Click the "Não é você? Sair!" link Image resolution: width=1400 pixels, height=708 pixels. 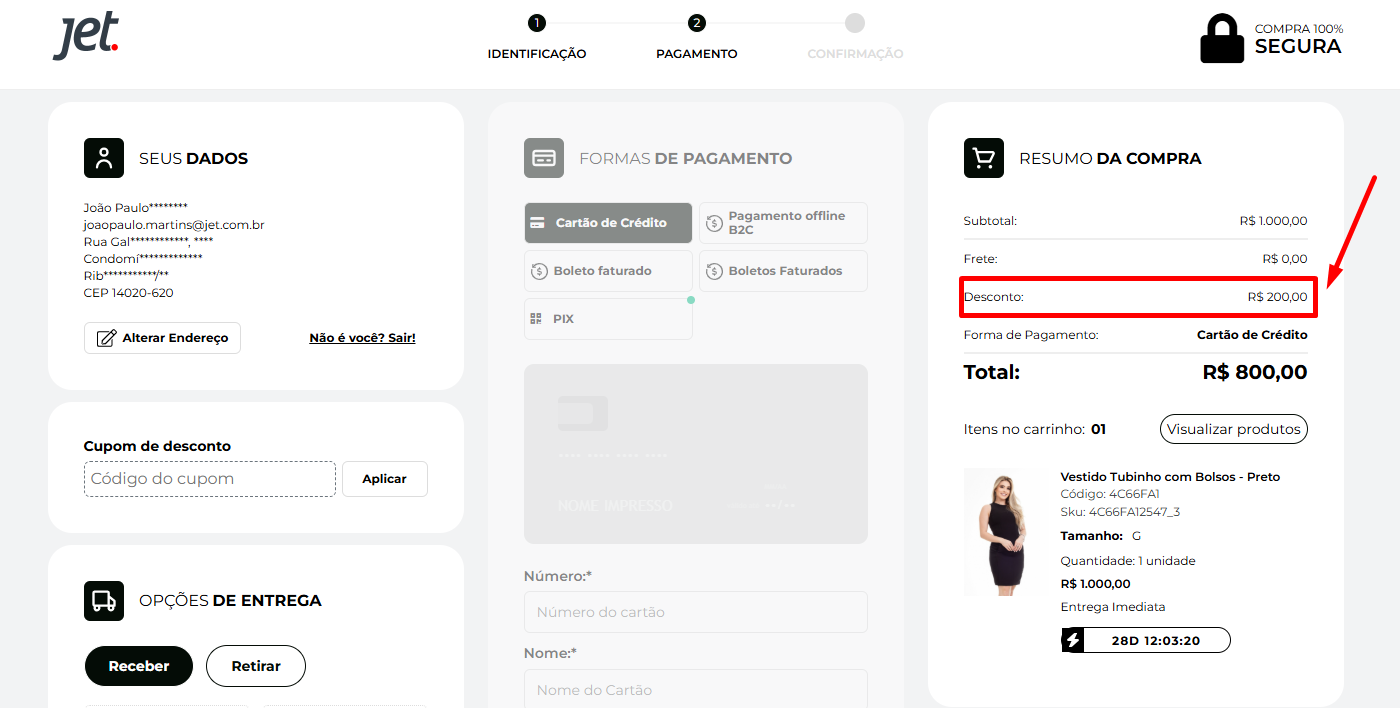[x=362, y=338]
